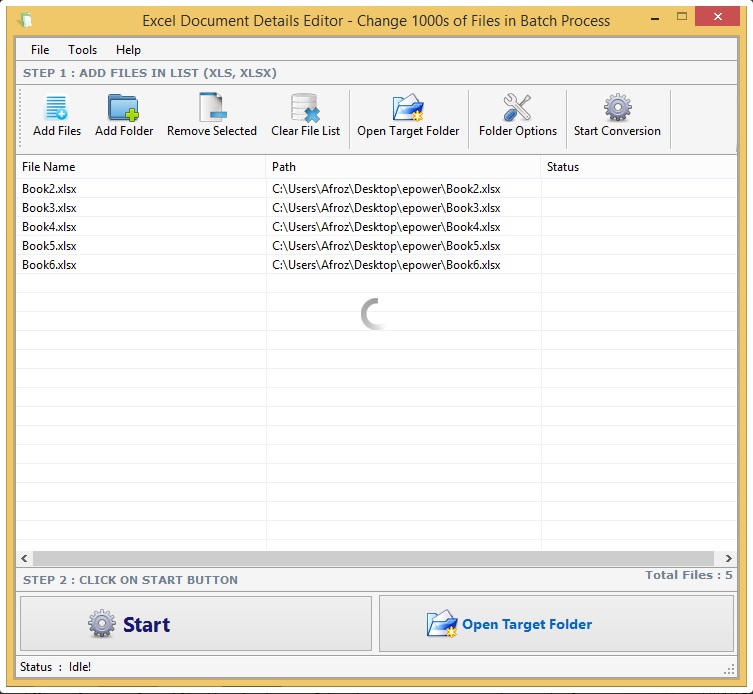Click the horizontal scrollbar left arrow
This screenshot has height=694, width=753.
click(24, 558)
